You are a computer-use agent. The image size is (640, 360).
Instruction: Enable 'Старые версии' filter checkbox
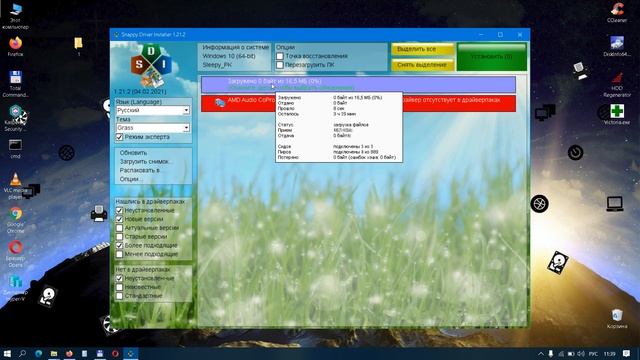pos(120,237)
